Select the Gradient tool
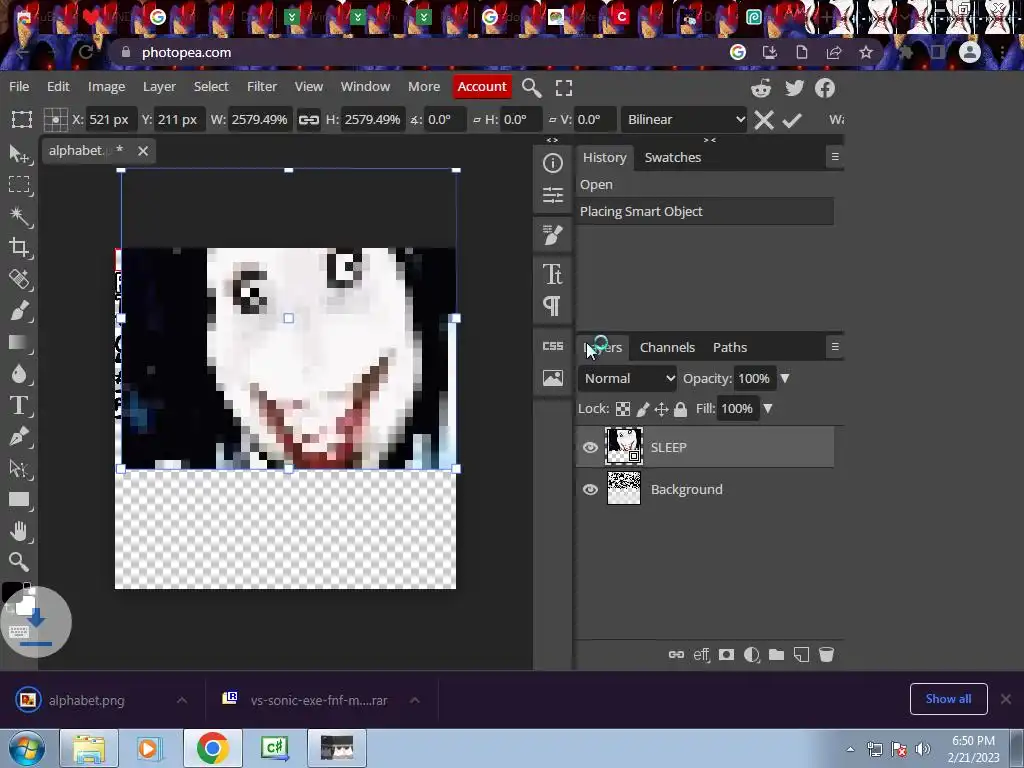1024x768 pixels. pyautogui.click(x=19, y=342)
